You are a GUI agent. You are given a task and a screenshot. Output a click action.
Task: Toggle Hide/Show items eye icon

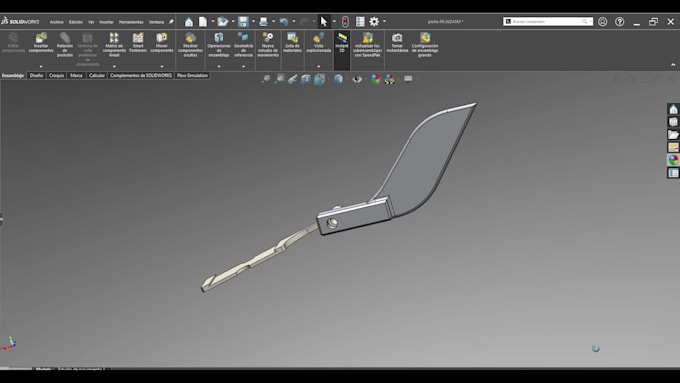pos(357,79)
